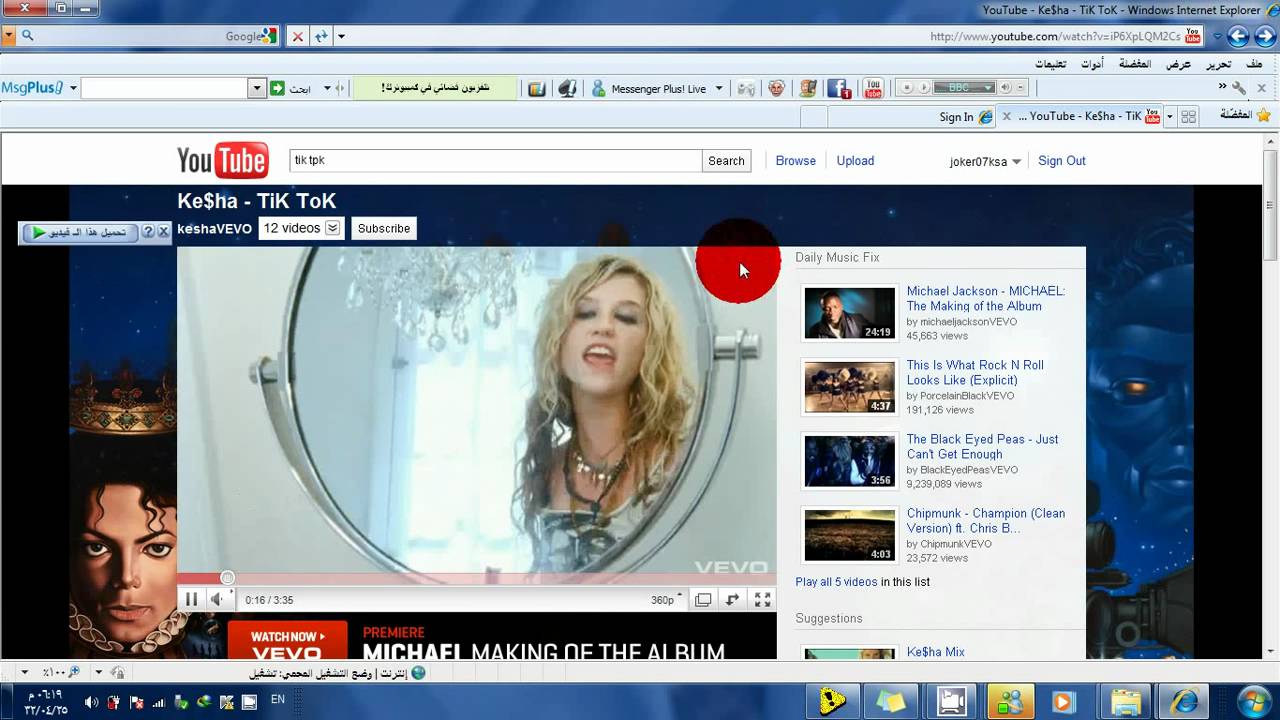Screen dimensions: 1280x720
Task: Click the progress bar scrubber handle
Action: pyautogui.click(x=227, y=578)
